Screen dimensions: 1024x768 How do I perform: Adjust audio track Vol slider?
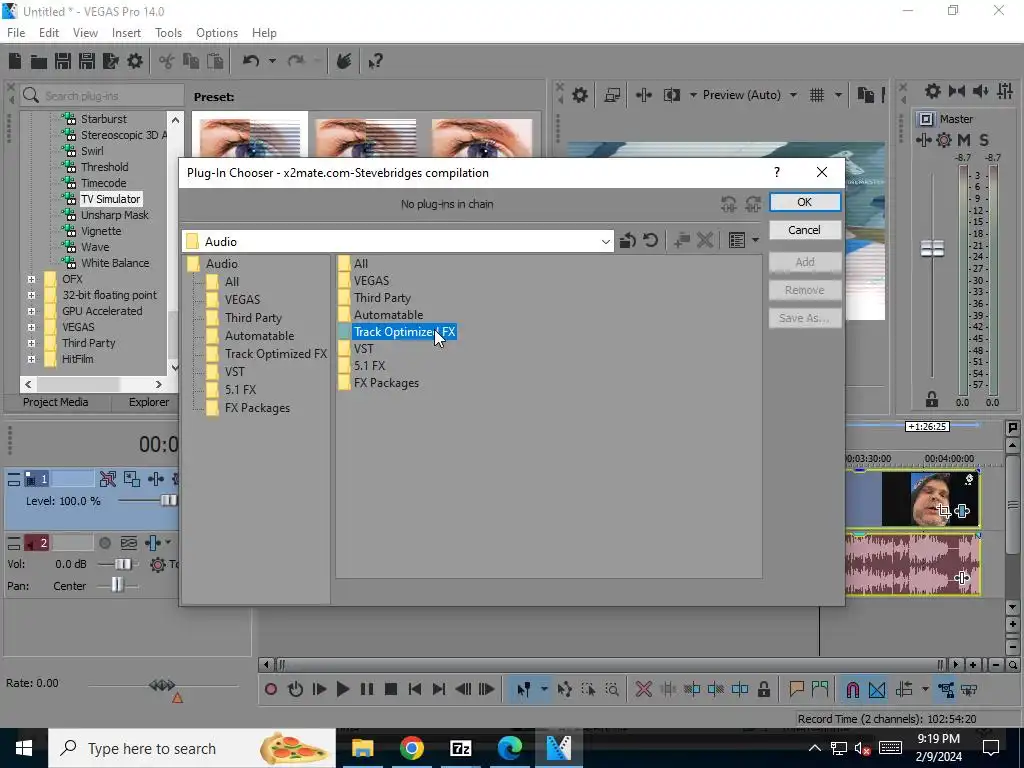(x=122, y=564)
